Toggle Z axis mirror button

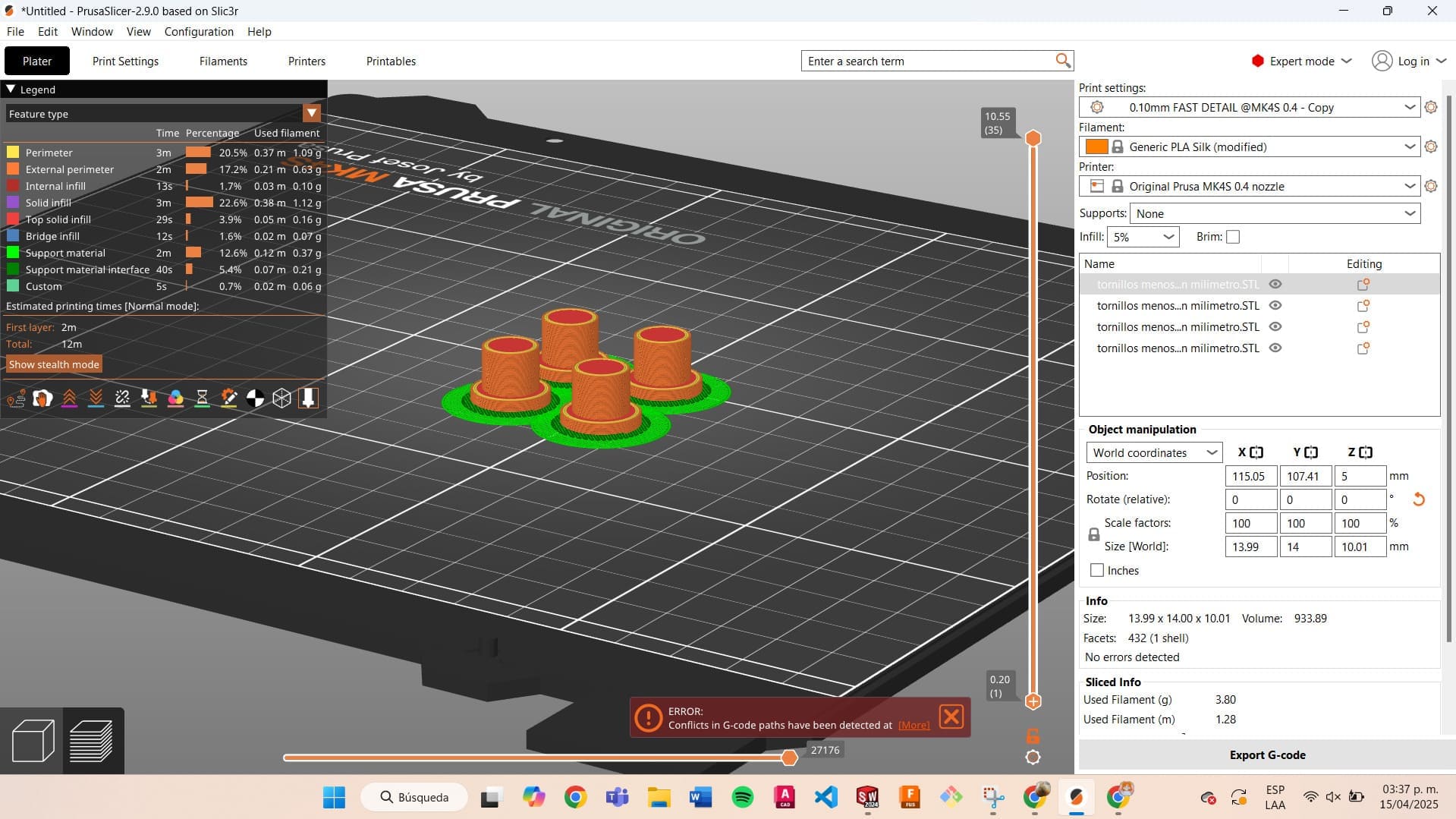[x=1366, y=452]
